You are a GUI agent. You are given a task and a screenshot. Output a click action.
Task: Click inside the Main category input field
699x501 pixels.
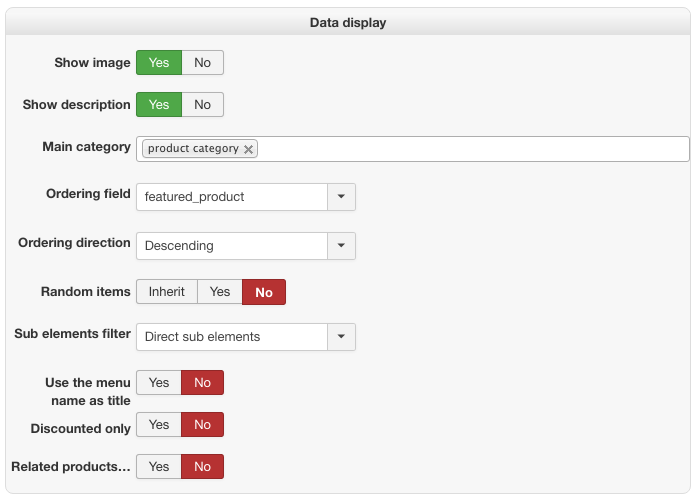point(470,149)
